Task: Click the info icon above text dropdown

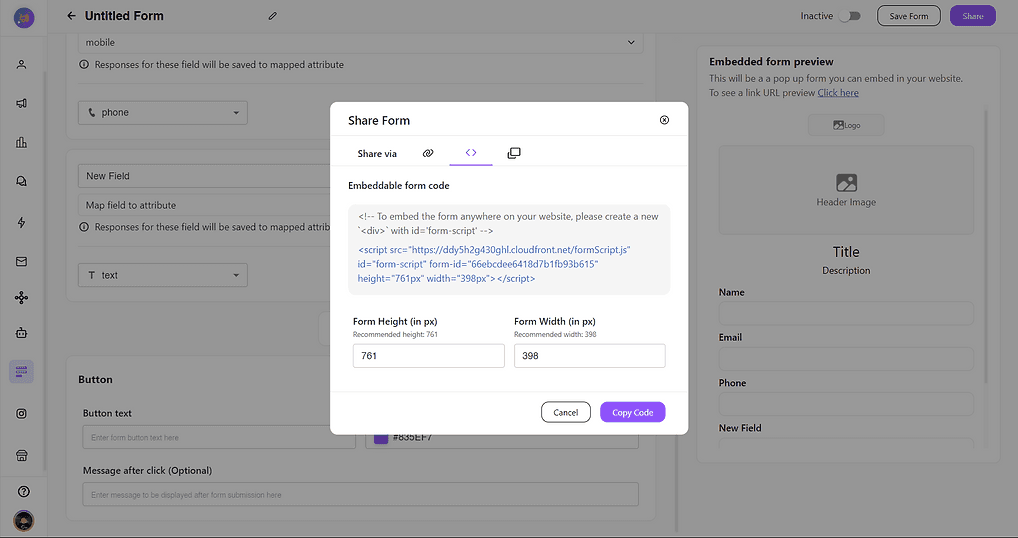Action: click(x=84, y=227)
